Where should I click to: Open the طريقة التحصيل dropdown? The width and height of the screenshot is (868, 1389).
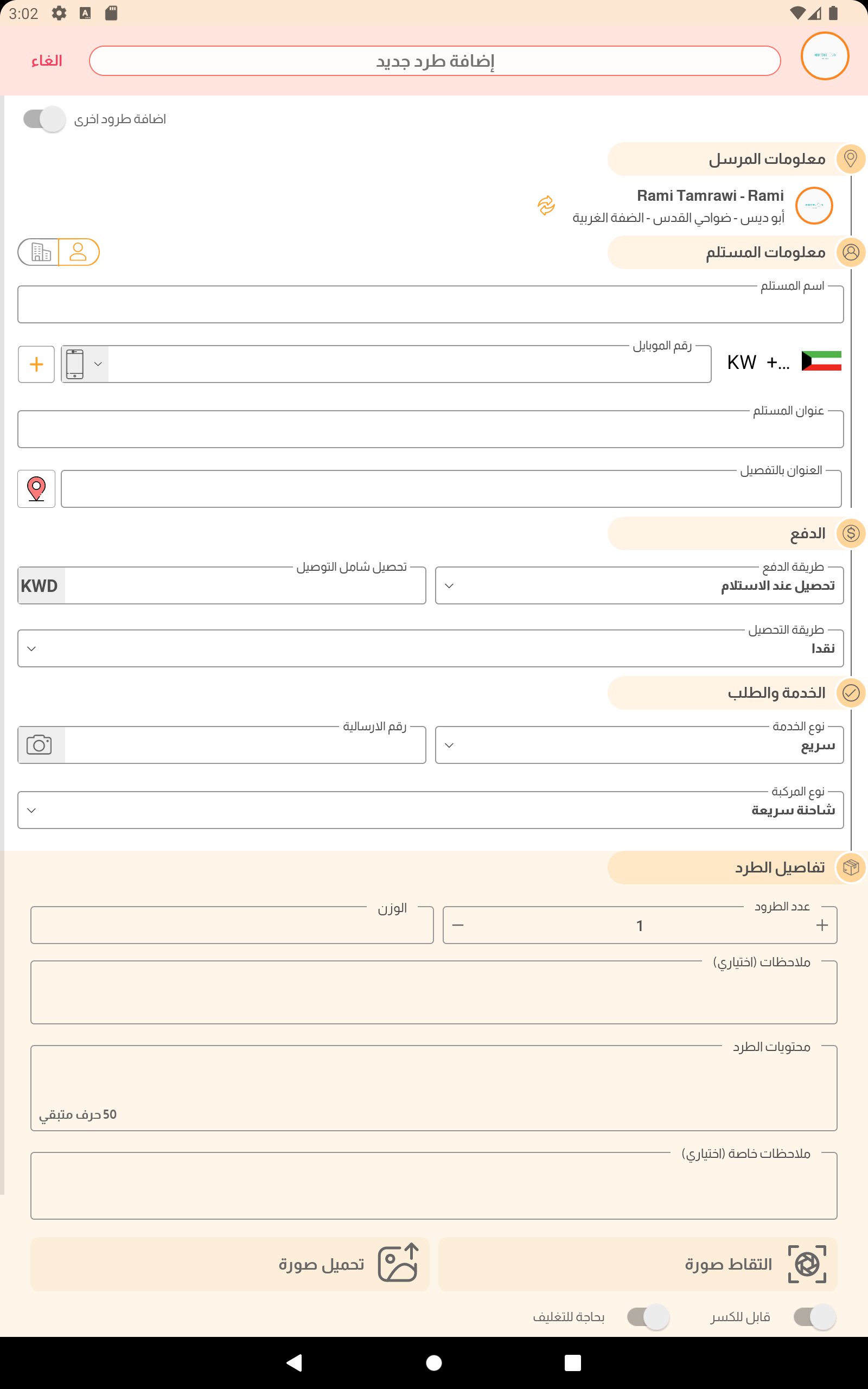[x=431, y=648]
